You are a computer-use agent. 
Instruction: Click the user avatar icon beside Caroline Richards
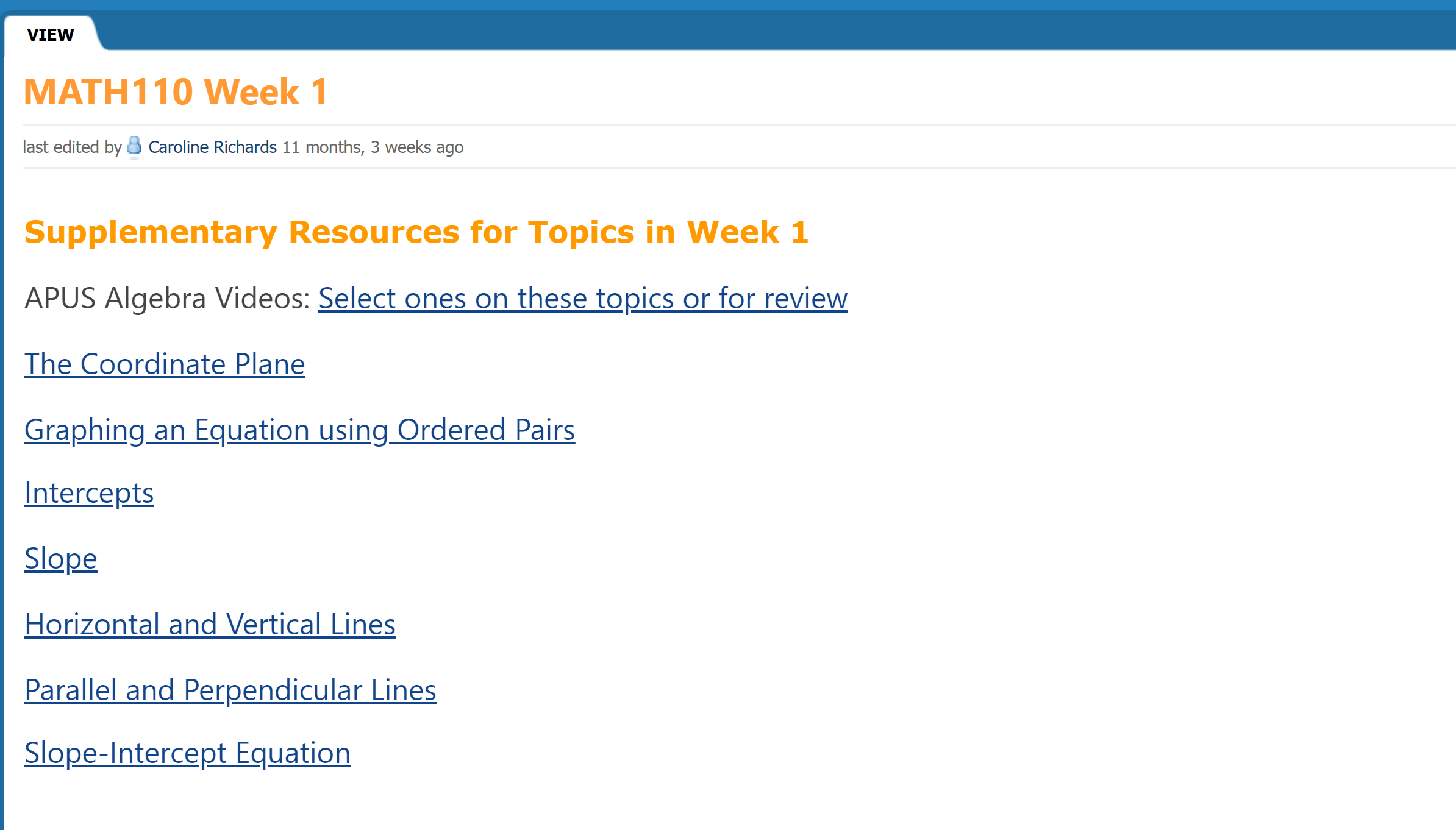pyautogui.click(x=135, y=147)
